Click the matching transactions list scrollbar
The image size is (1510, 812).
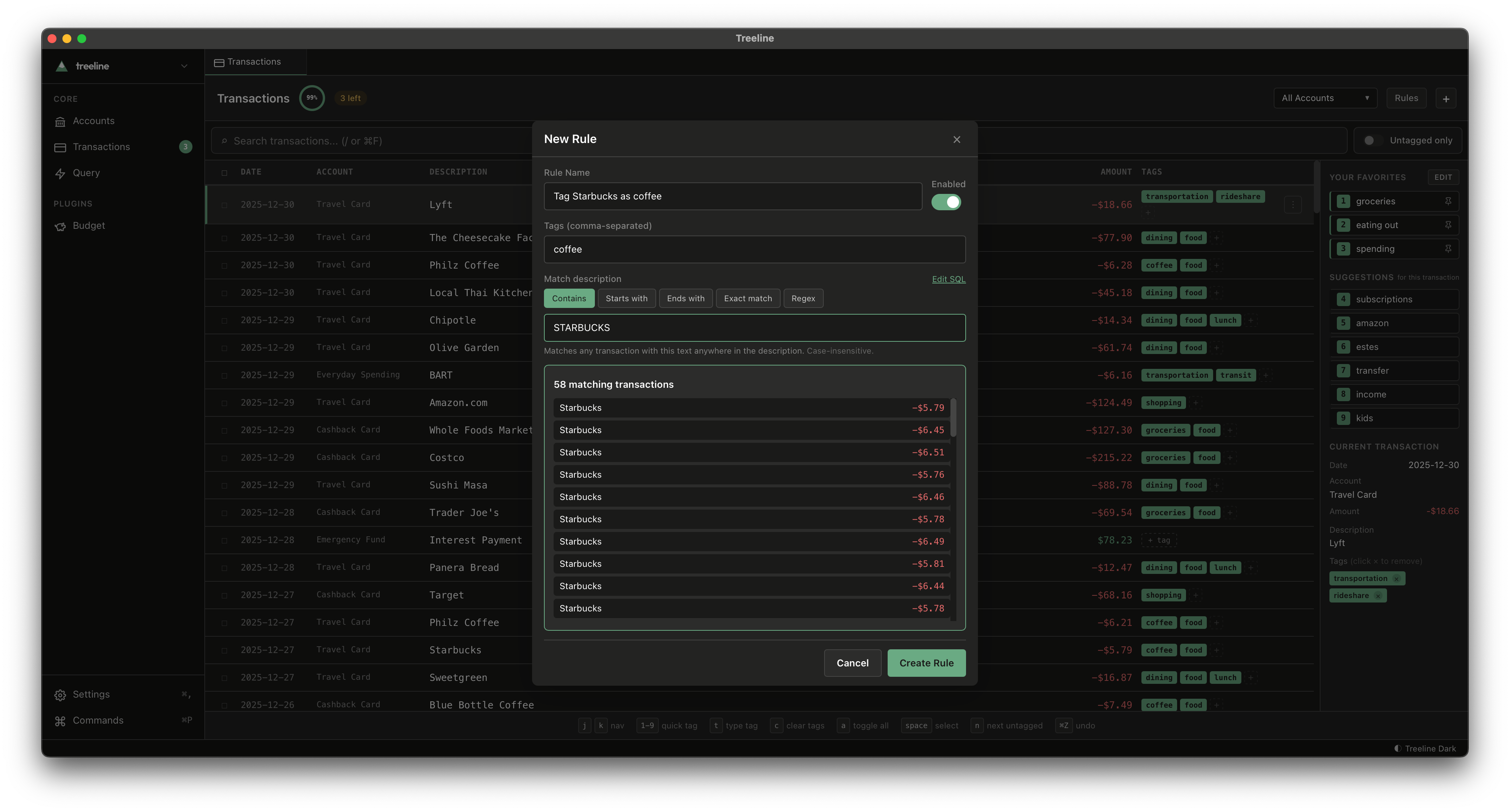coord(953,418)
